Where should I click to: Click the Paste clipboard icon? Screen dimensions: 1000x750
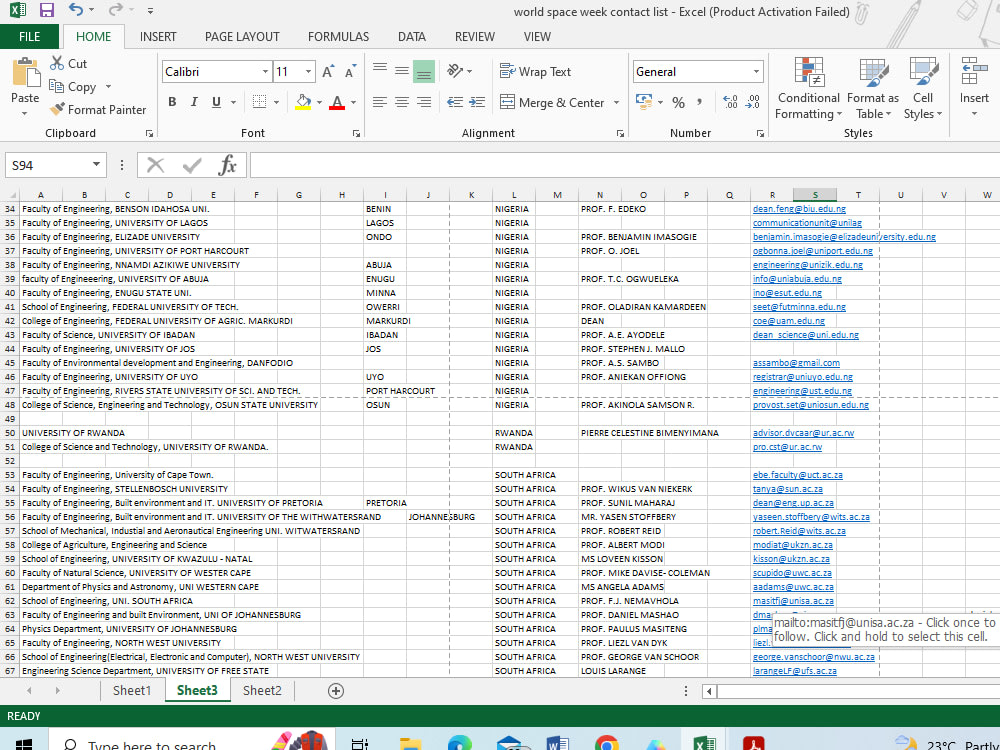tap(26, 72)
